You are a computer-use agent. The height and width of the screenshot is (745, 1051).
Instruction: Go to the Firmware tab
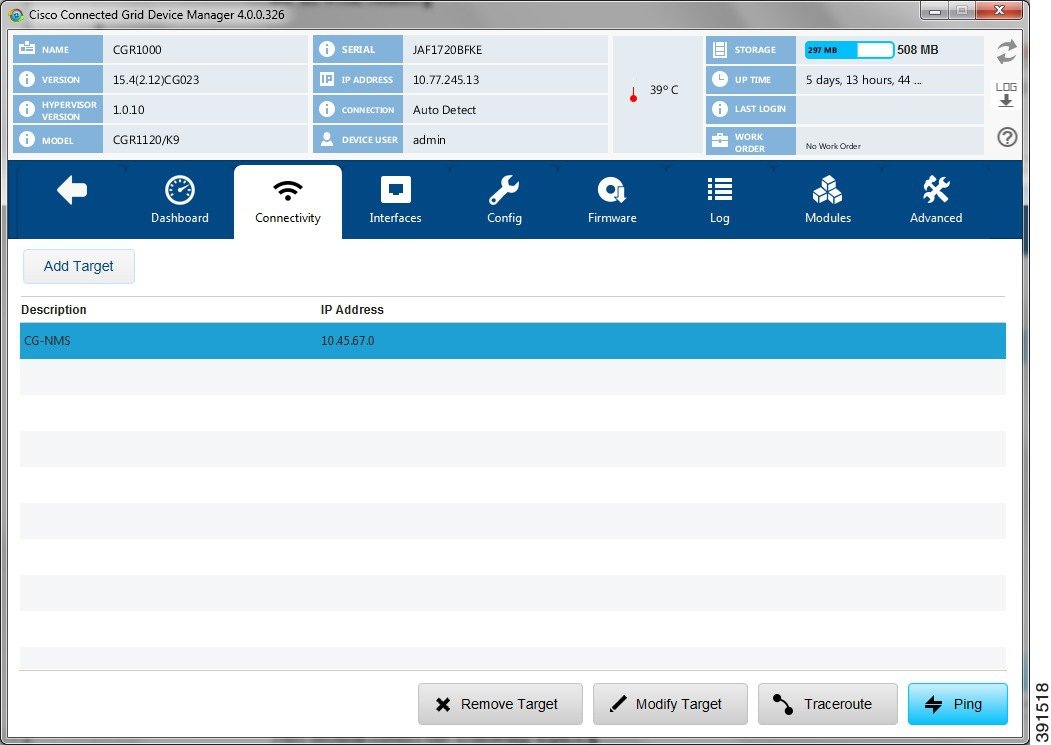(x=612, y=200)
